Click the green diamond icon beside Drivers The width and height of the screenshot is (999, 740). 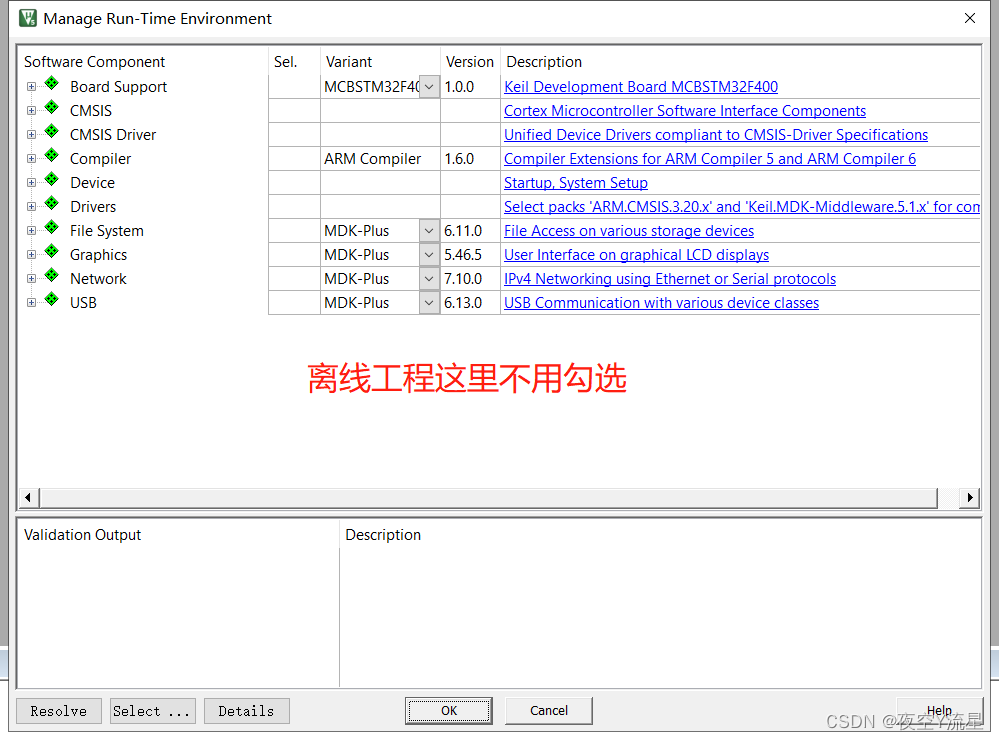pyautogui.click(x=52, y=204)
